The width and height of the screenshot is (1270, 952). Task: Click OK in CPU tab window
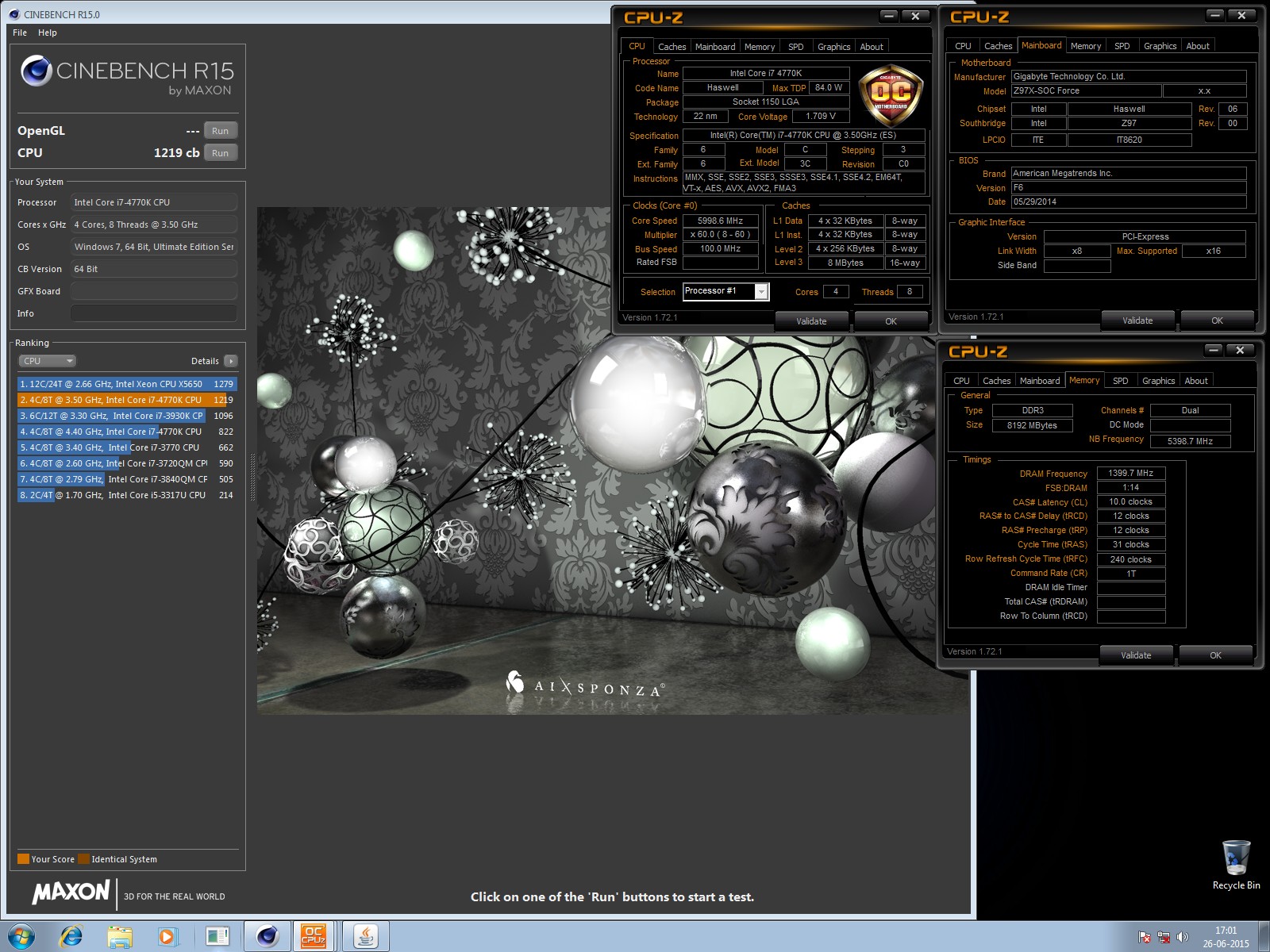pyautogui.click(x=891, y=321)
